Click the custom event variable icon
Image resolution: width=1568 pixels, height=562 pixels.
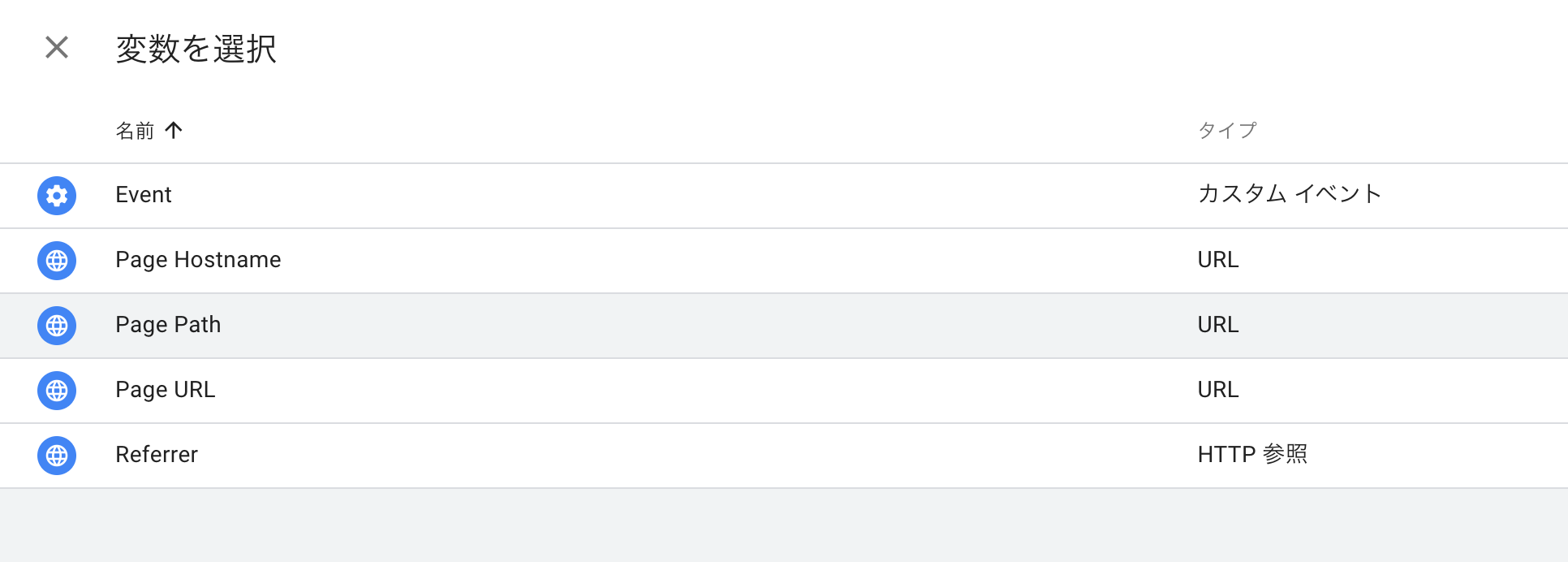56,195
